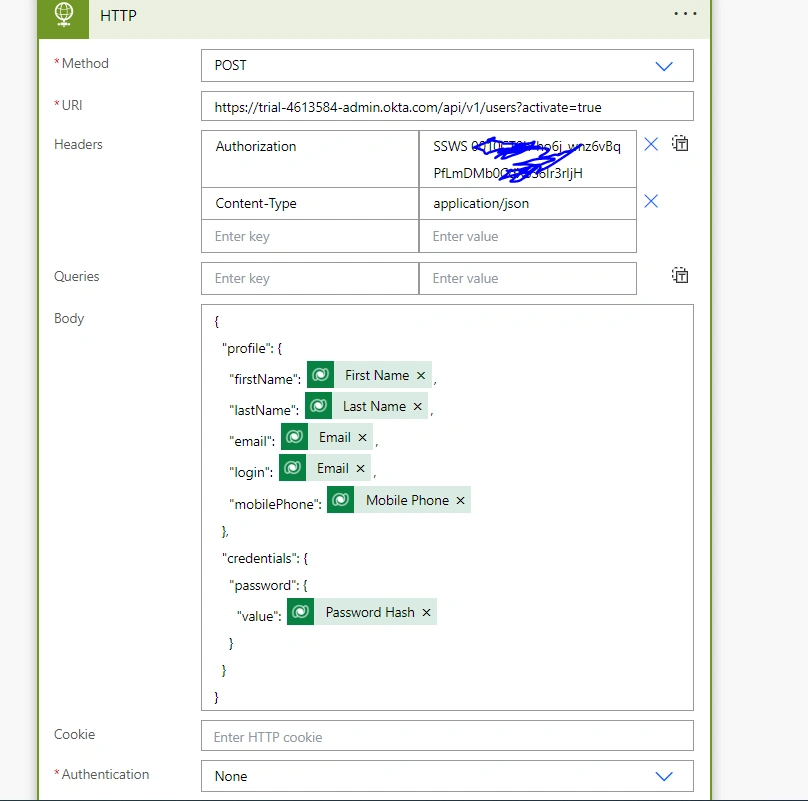Remove the Email token after "login"
This screenshot has width=808, height=801.
[361, 468]
